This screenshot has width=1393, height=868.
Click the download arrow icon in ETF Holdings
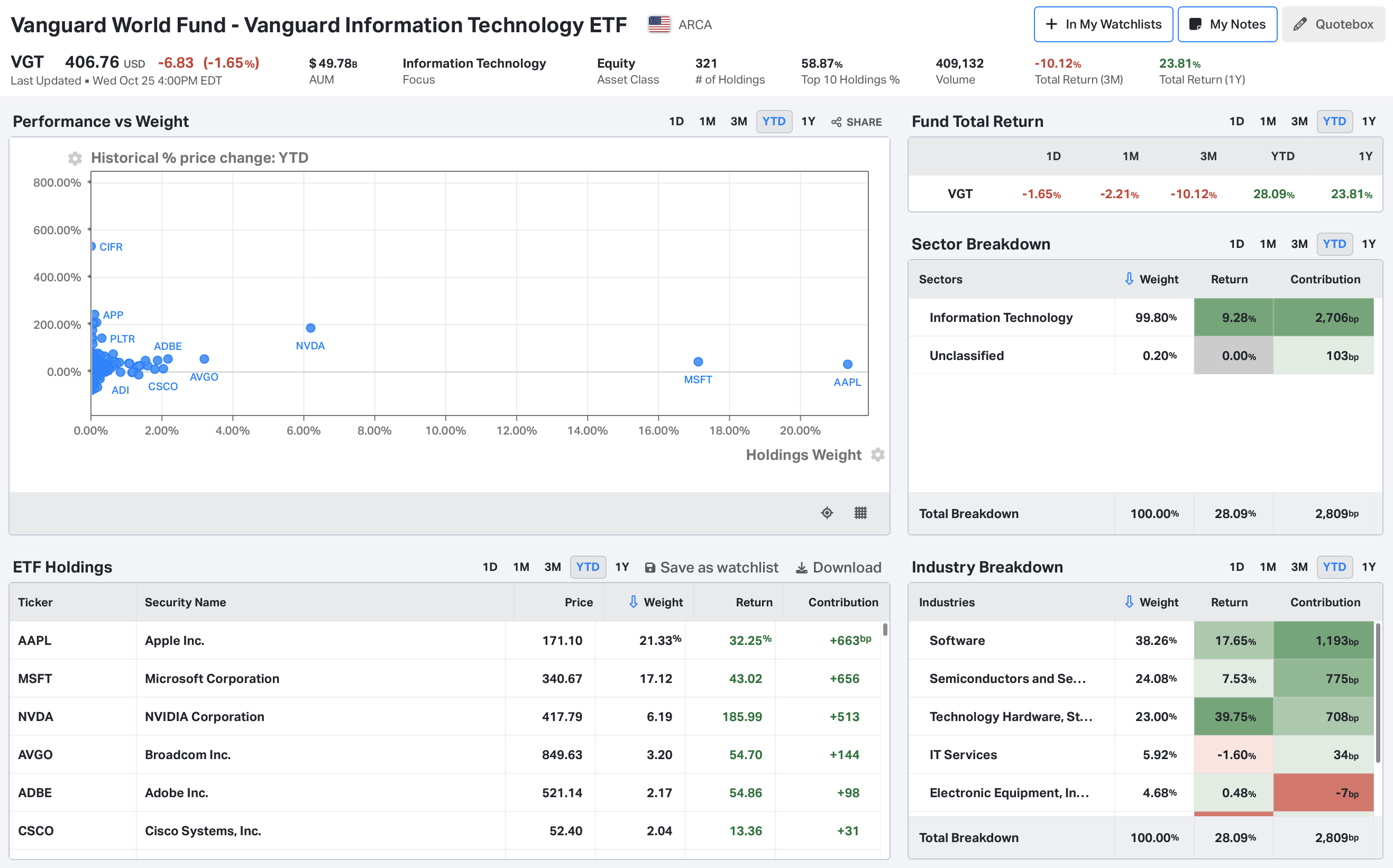coord(802,568)
